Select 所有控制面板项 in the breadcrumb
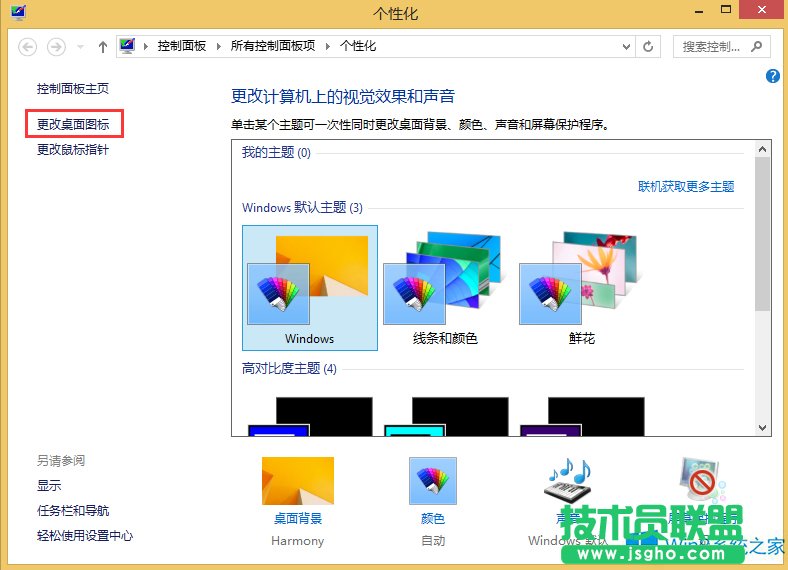 pyautogui.click(x=273, y=46)
